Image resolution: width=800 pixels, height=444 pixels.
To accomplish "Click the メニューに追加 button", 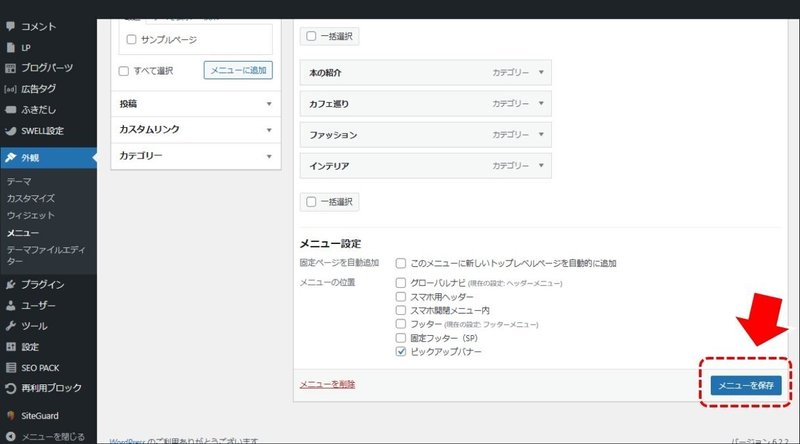I will 238,70.
